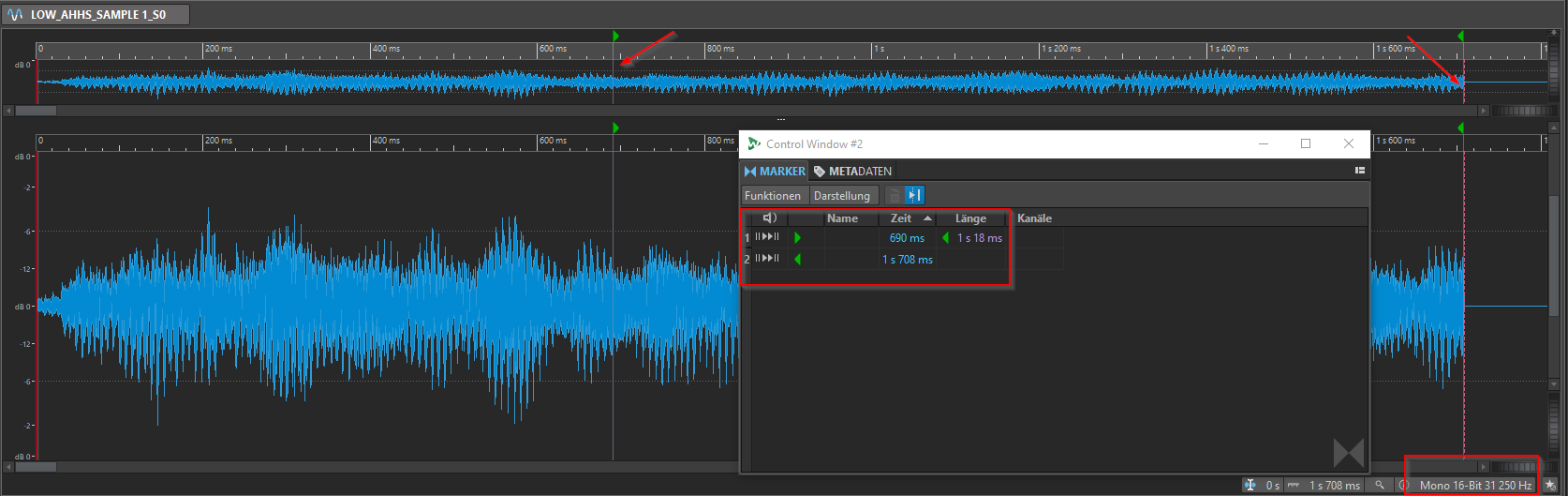
Task: Maximize Control Window #2
Action: point(1306,143)
